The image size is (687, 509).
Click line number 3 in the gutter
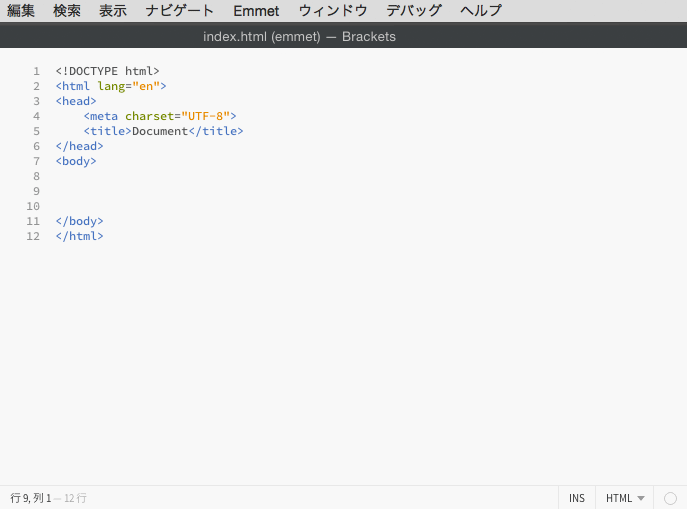(x=36, y=101)
